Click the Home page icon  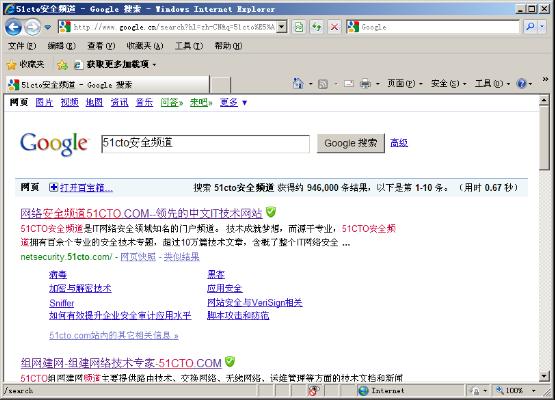(298, 84)
